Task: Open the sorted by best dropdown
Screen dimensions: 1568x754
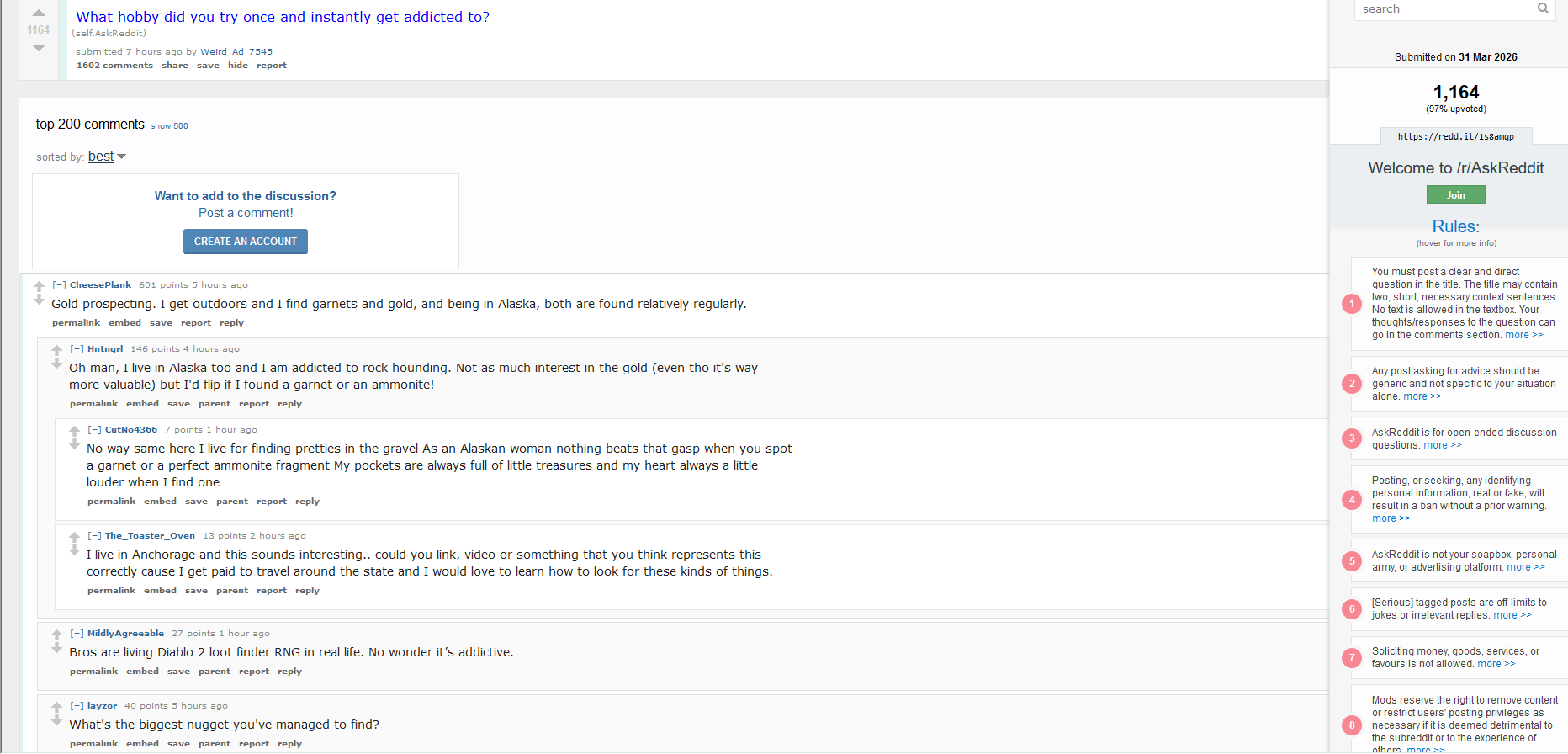Action: pos(107,157)
